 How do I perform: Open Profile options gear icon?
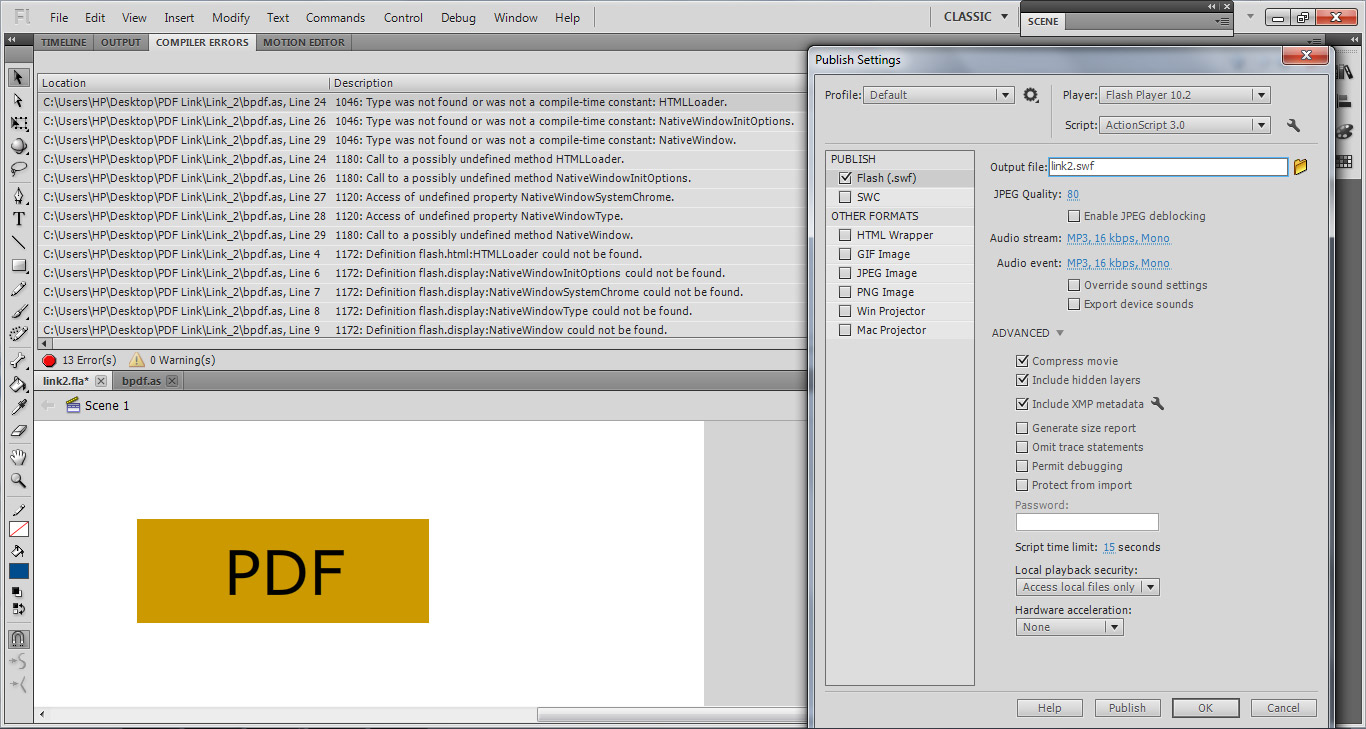1031,95
